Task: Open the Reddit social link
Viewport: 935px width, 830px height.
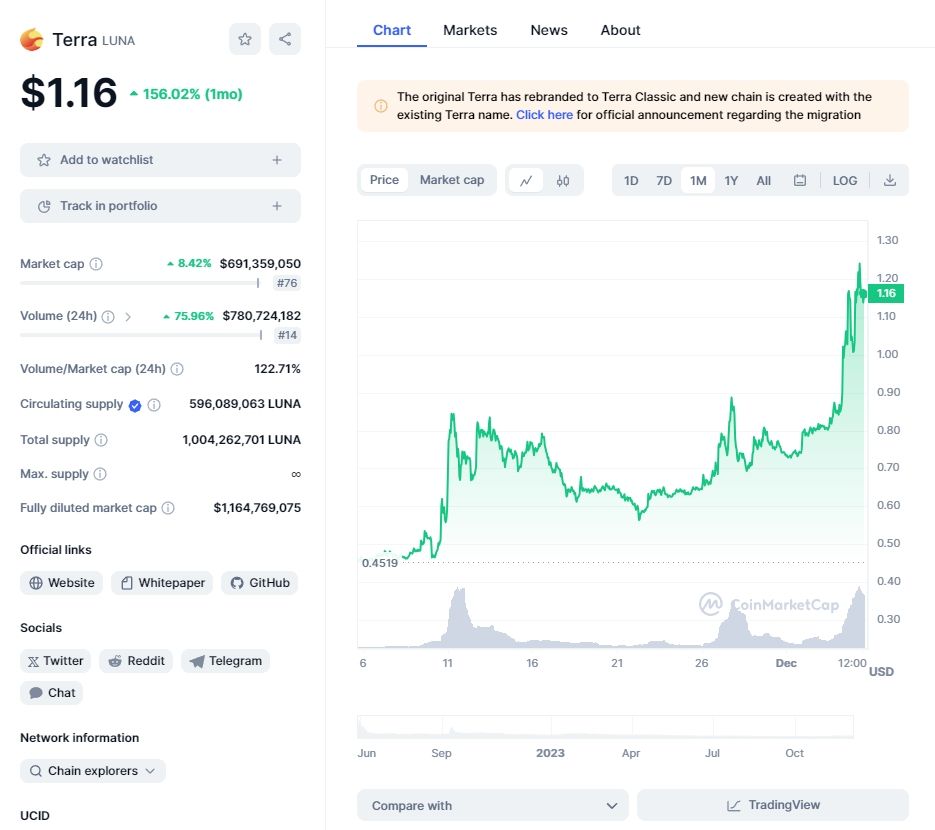Action: tap(136, 661)
